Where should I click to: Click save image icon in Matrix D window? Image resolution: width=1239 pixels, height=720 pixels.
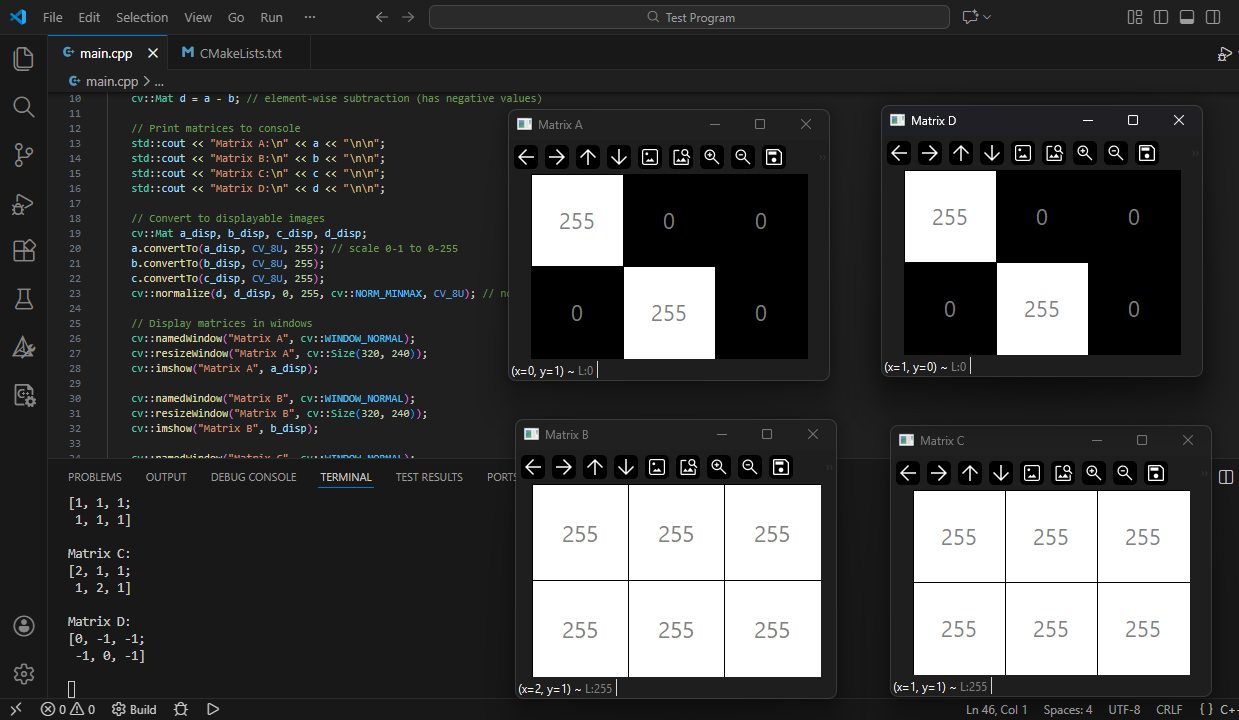point(1147,153)
